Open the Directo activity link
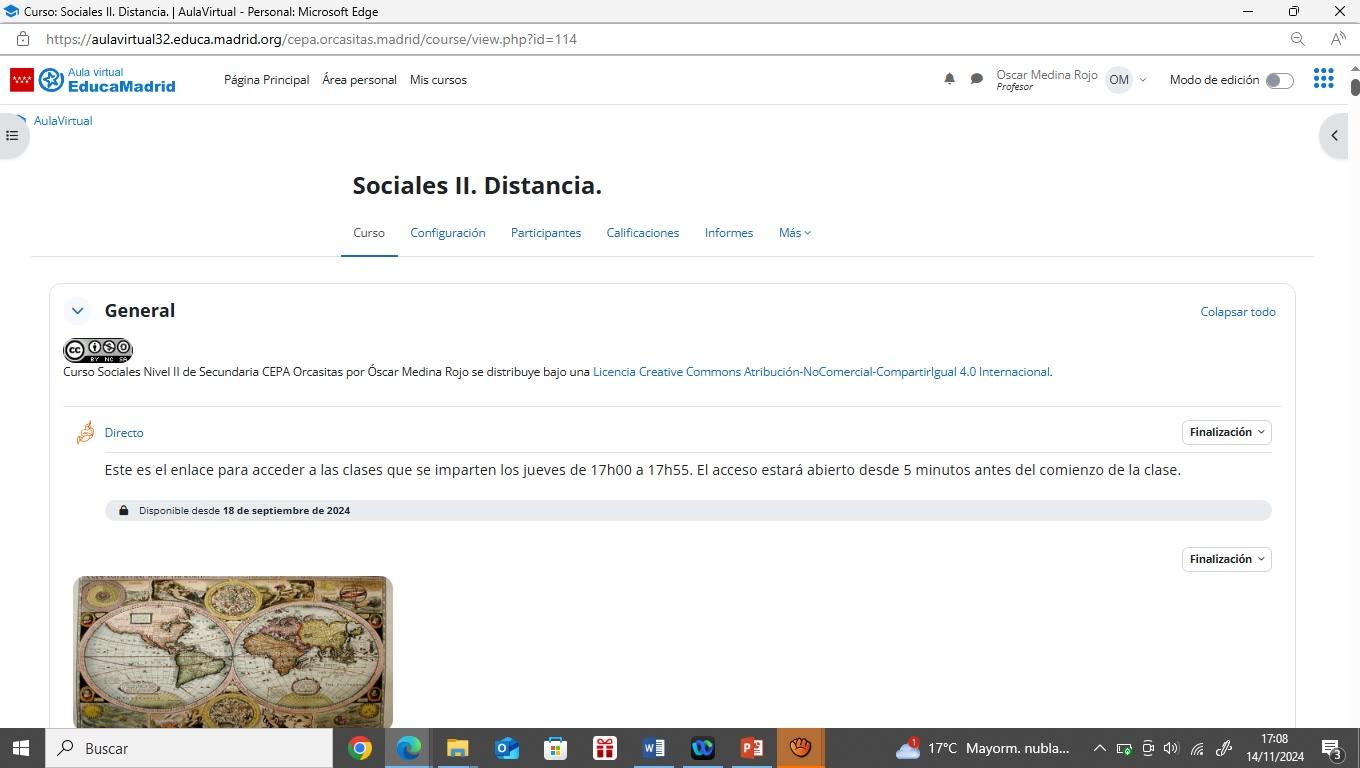This screenshot has height=768, width=1360. [x=124, y=433]
